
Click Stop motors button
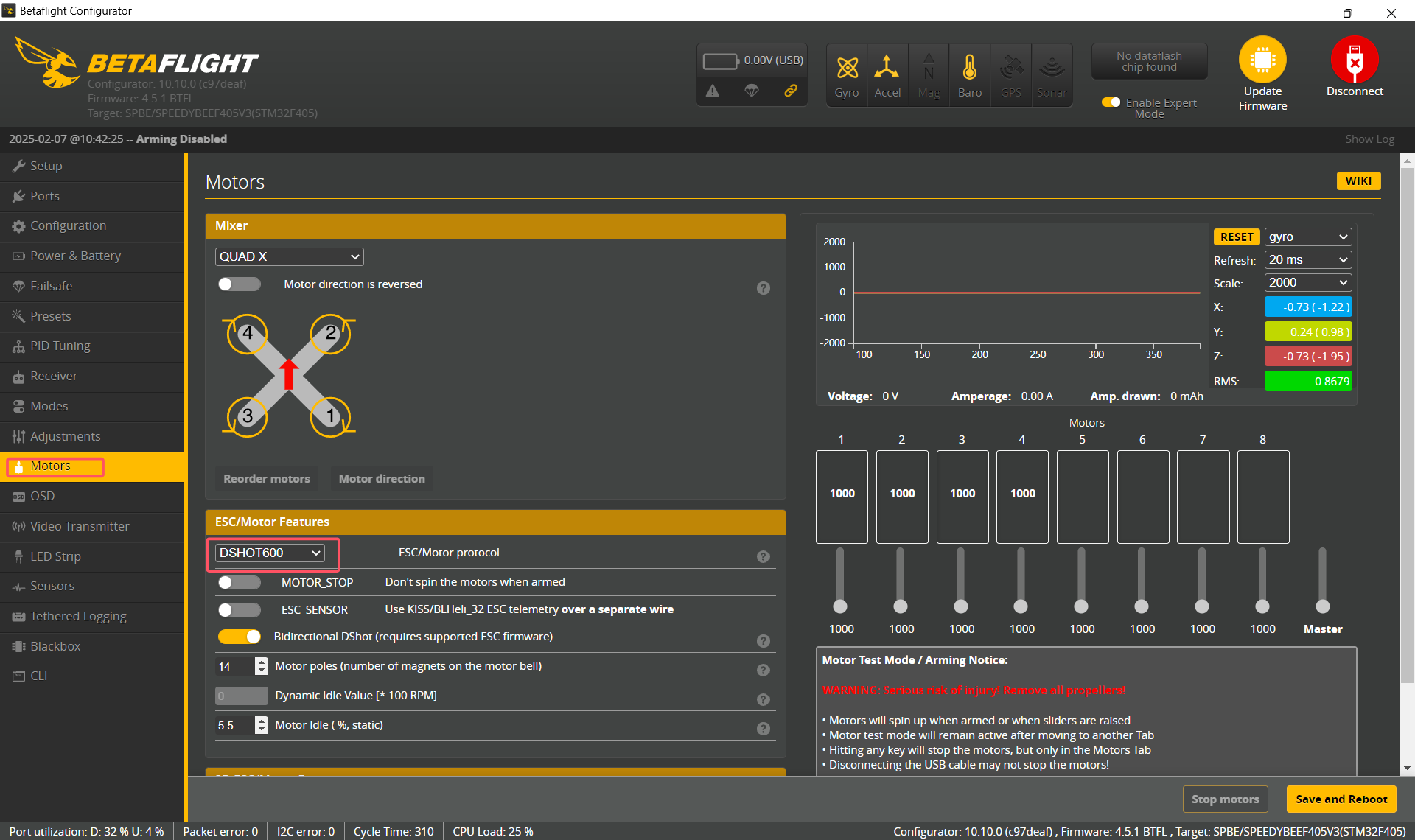click(x=1225, y=799)
